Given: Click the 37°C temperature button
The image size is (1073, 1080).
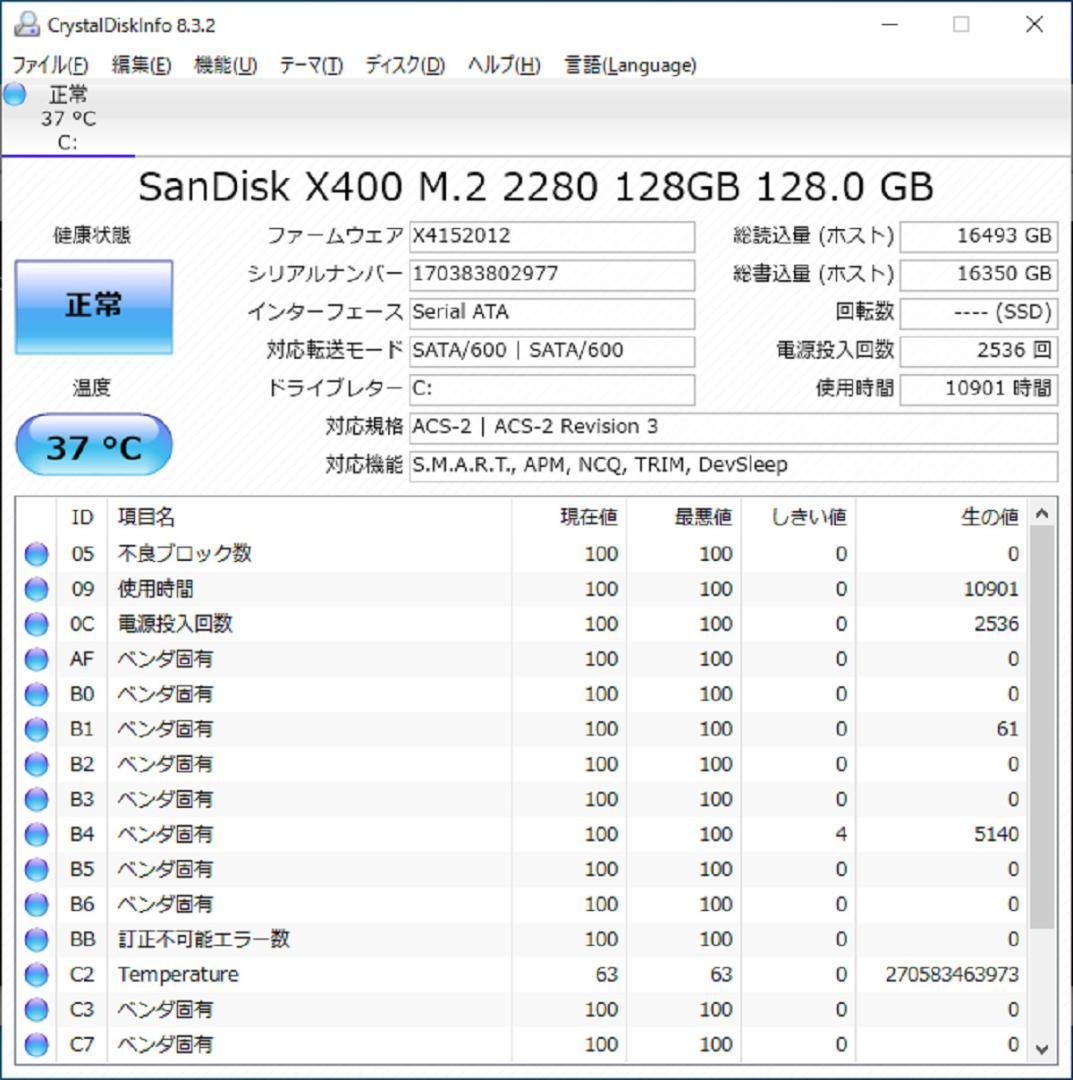Looking at the screenshot, I should [94, 443].
